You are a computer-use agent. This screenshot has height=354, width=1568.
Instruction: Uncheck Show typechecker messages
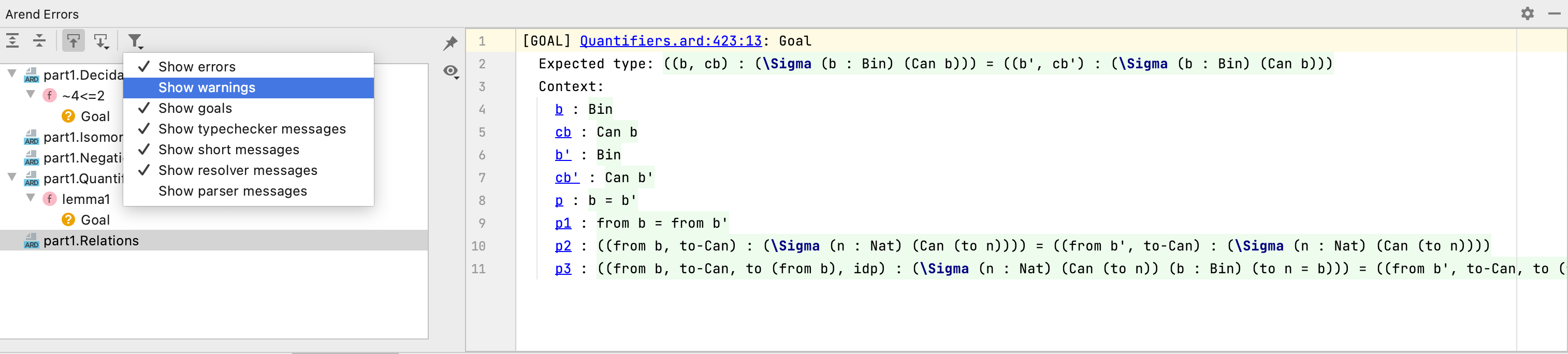click(251, 128)
